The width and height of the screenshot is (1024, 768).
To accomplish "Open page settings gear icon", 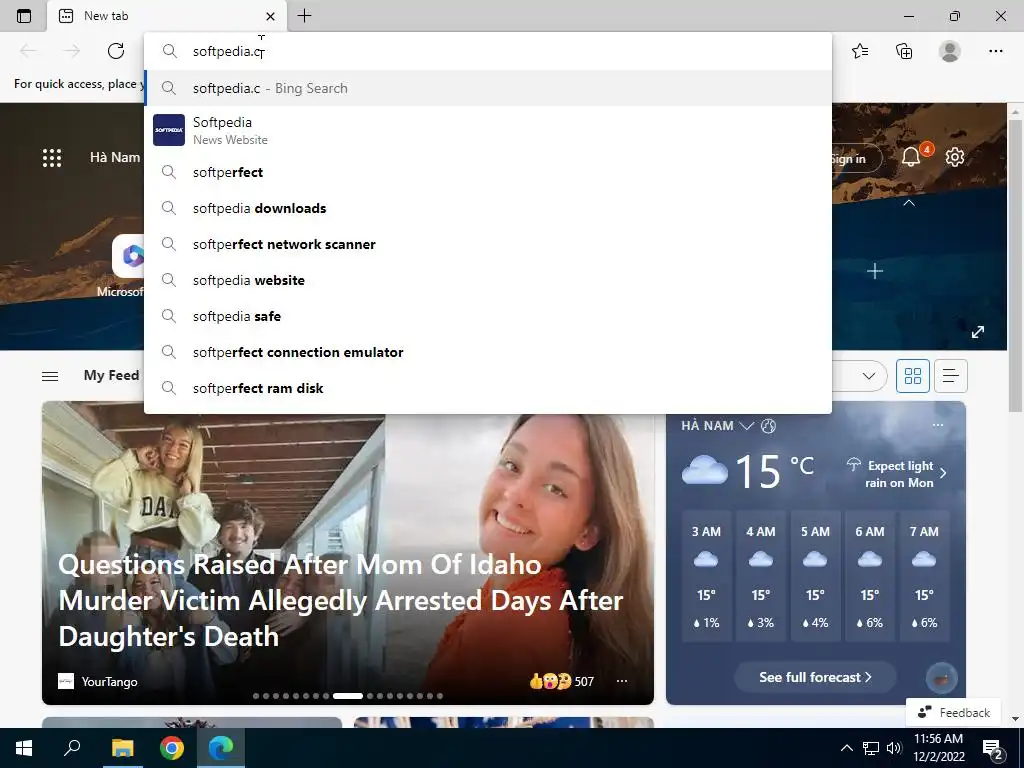I will coord(955,157).
